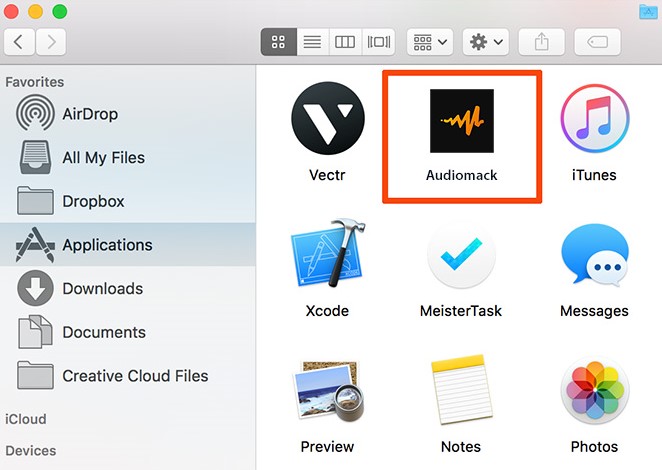
Task: Click the Creative Cloud Files folder icon
Action: 35,375
